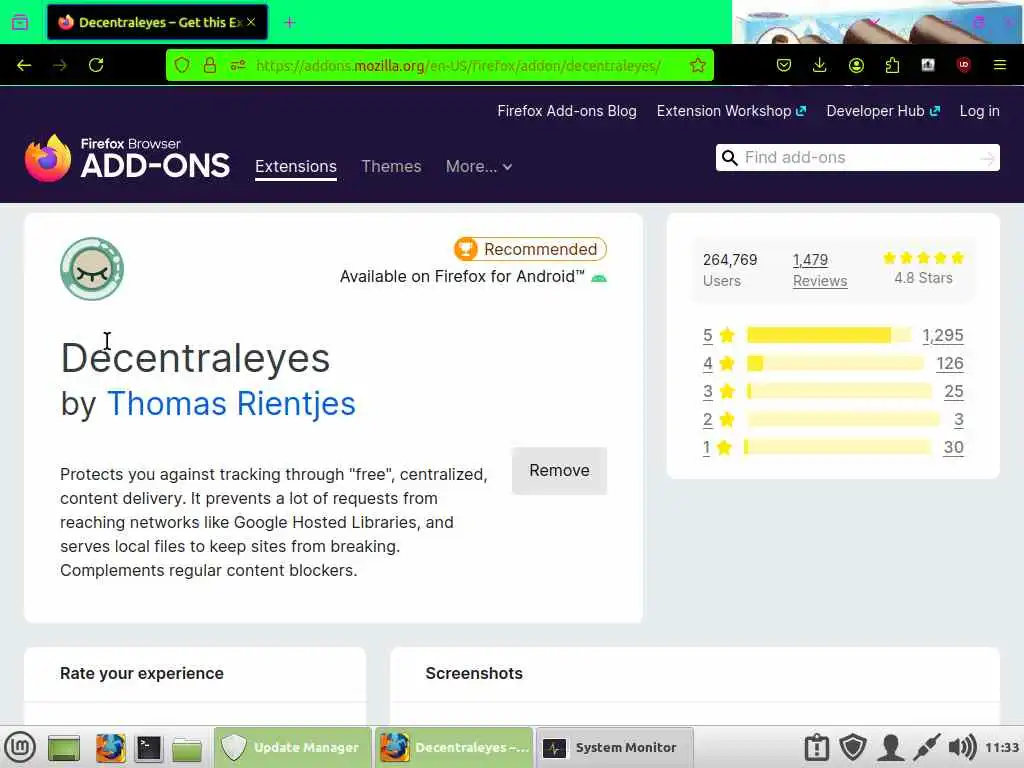This screenshot has width=1024, height=768.
Task: Open the Downloads panel
Action: click(x=820, y=65)
